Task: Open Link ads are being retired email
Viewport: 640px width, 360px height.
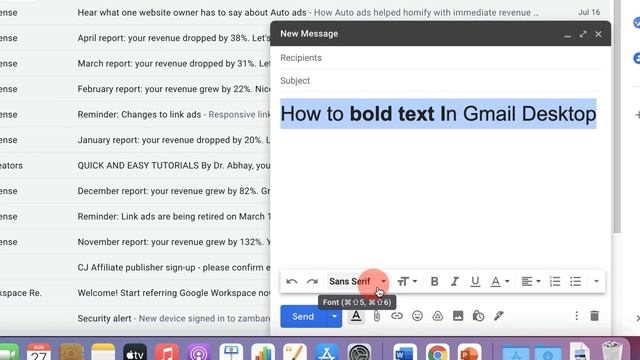Action: 135,216
